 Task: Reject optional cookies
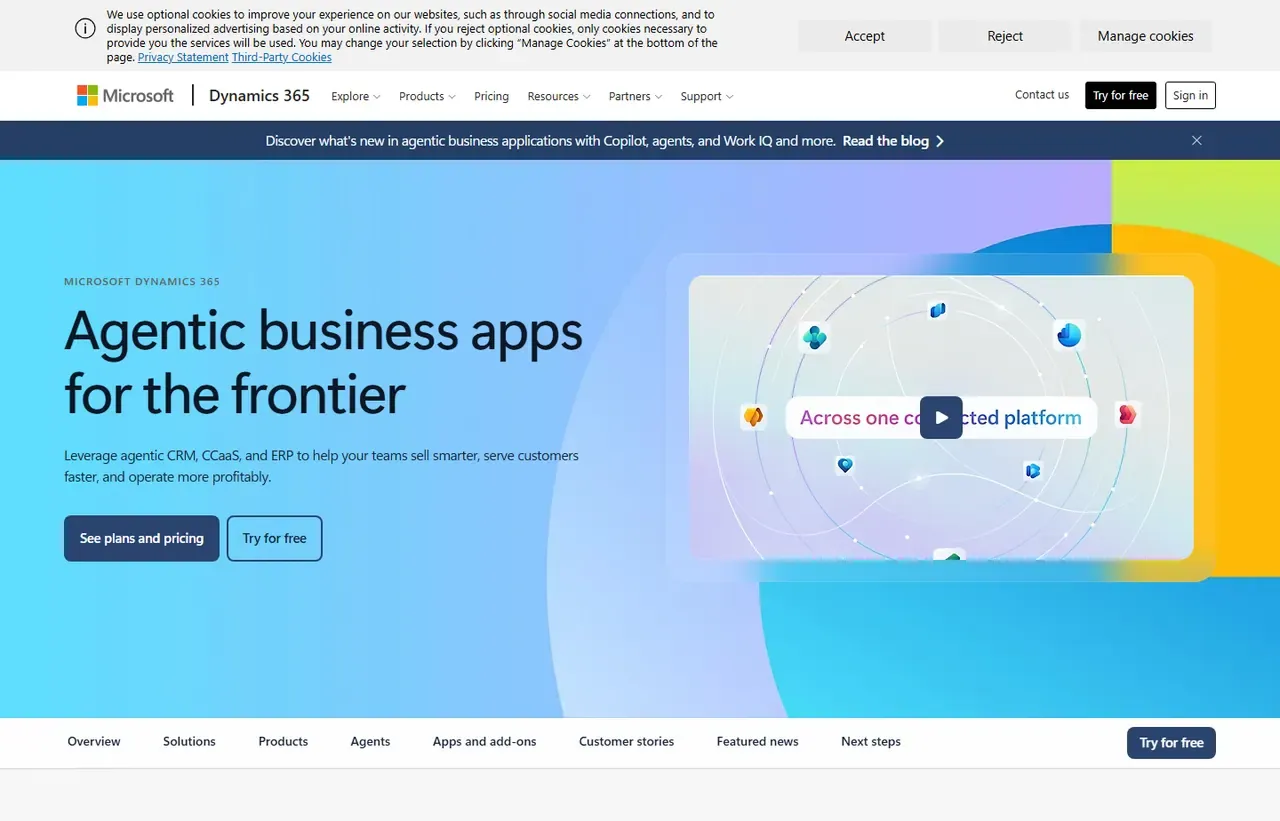click(1005, 36)
